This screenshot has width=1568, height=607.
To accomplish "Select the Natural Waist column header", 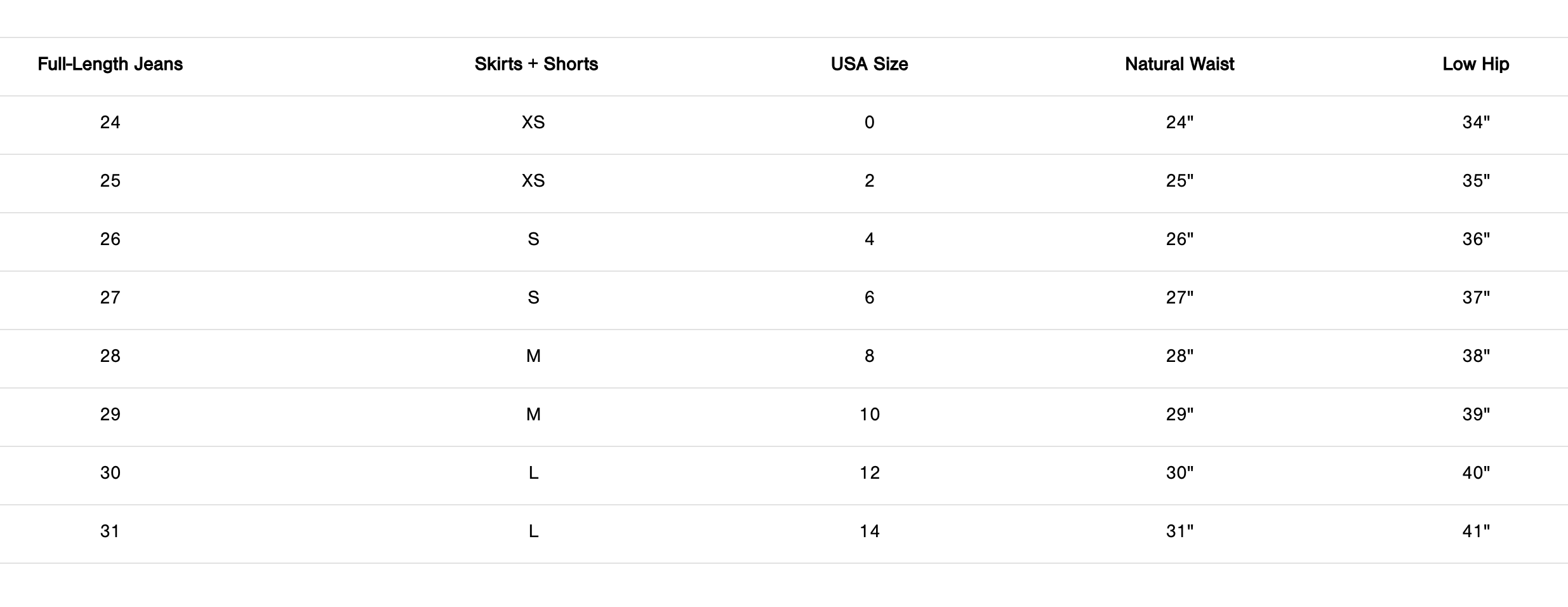I will click(x=1179, y=64).
